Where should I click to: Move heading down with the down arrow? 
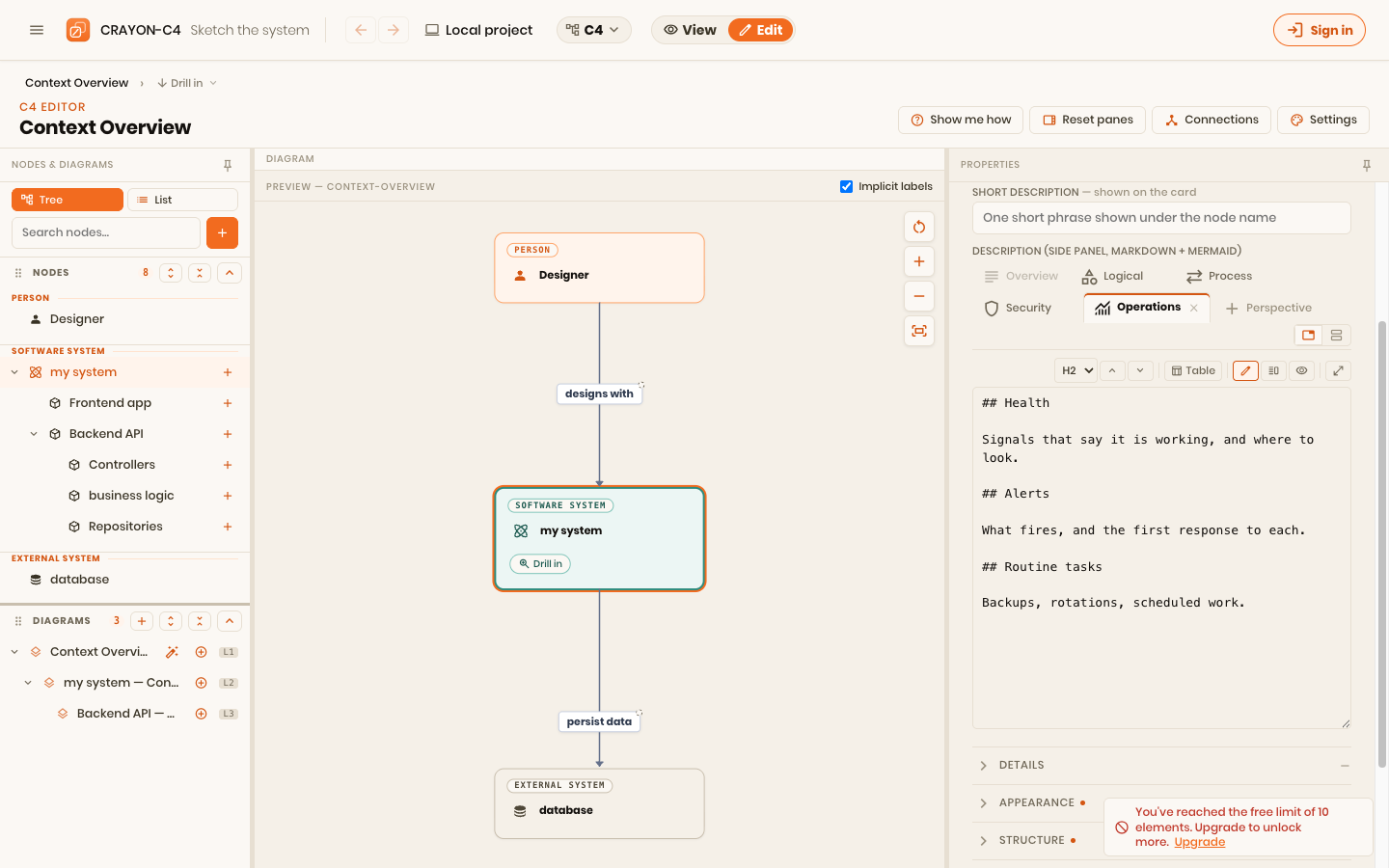[1140, 370]
